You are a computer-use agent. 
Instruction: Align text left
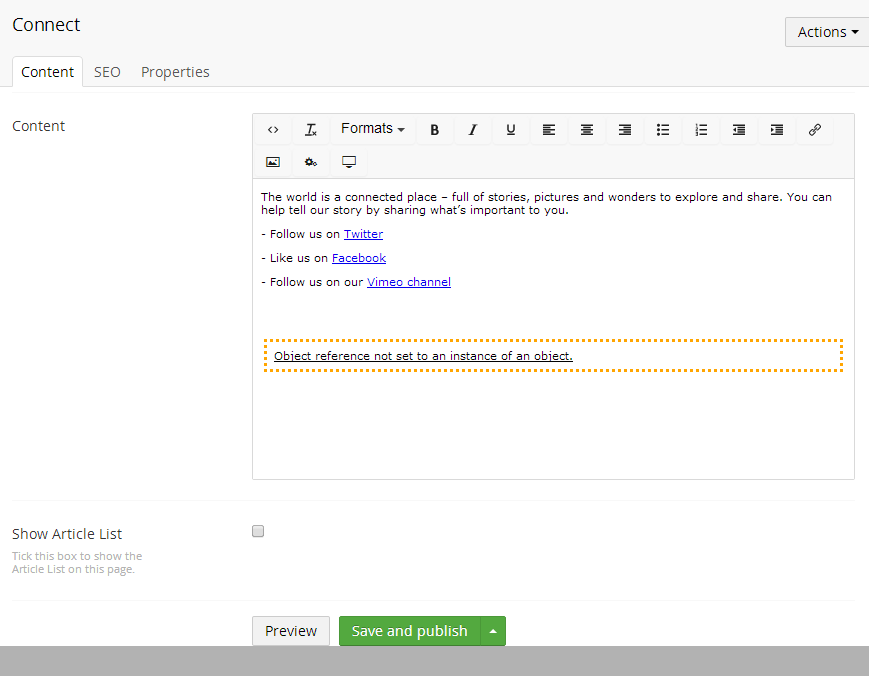pos(549,130)
